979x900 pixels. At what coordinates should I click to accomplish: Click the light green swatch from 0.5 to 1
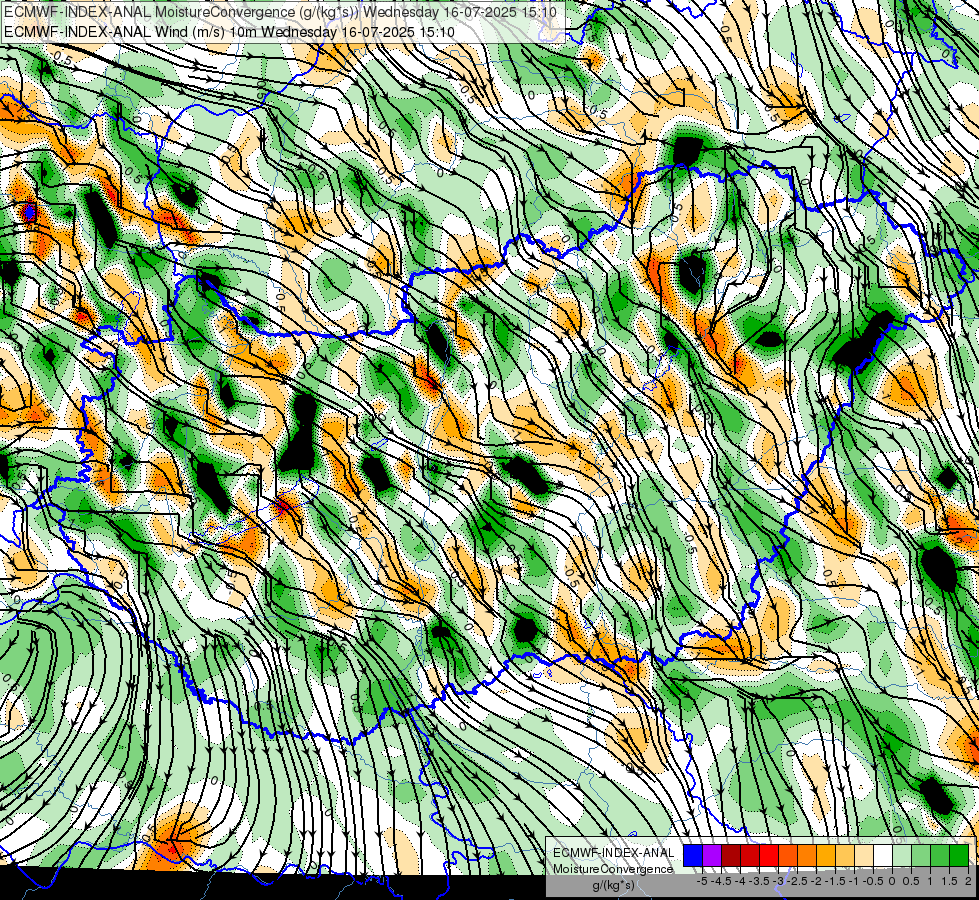tap(921, 856)
